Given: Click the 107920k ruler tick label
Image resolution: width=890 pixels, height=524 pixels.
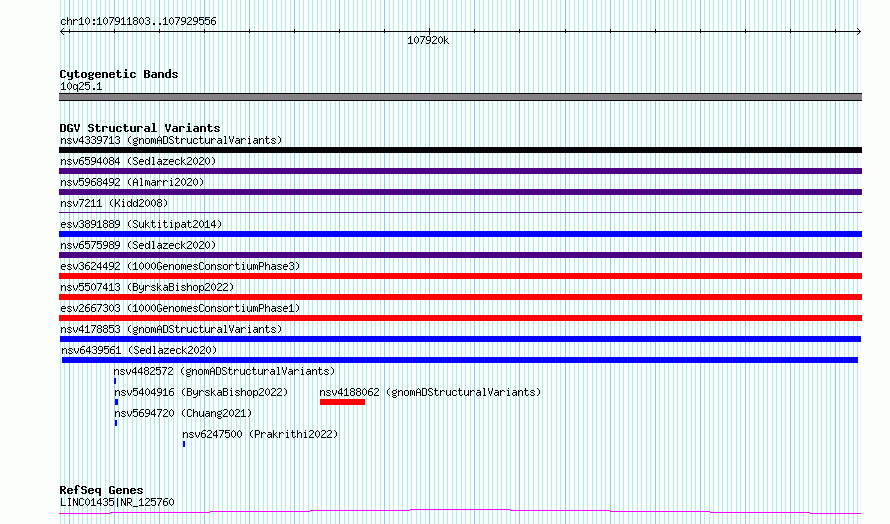Looking at the screenshot, I should point(428,40).
